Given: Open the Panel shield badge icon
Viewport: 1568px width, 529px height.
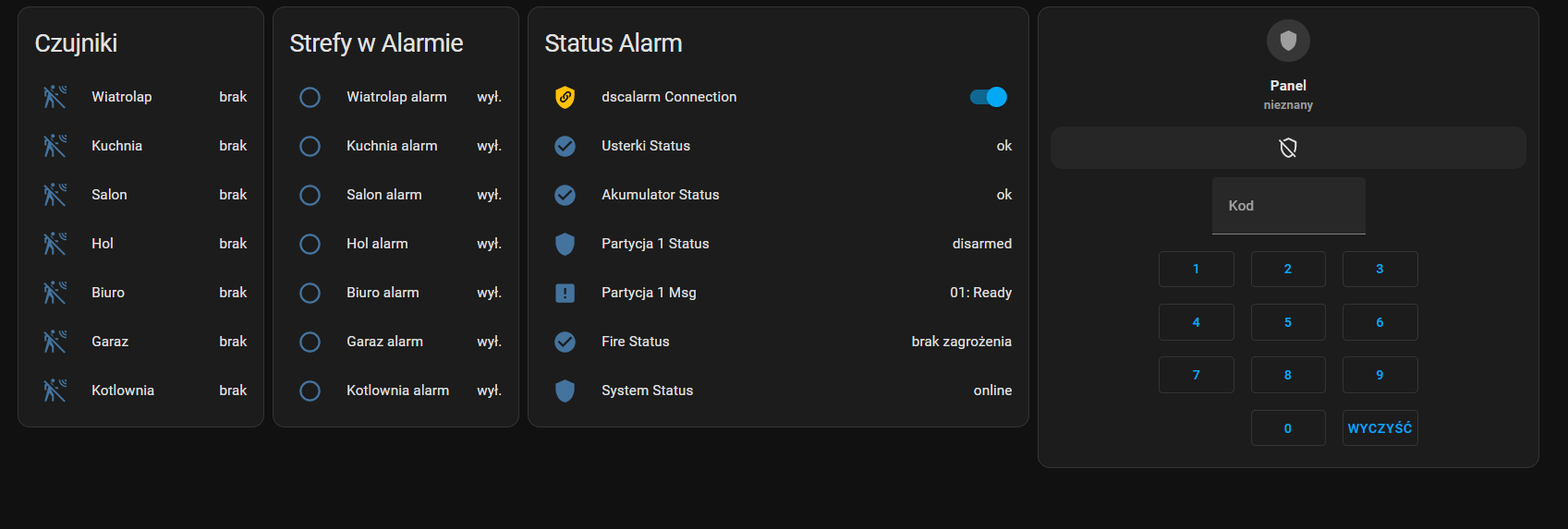Looking at the screenshot, I should point(1288,41).
